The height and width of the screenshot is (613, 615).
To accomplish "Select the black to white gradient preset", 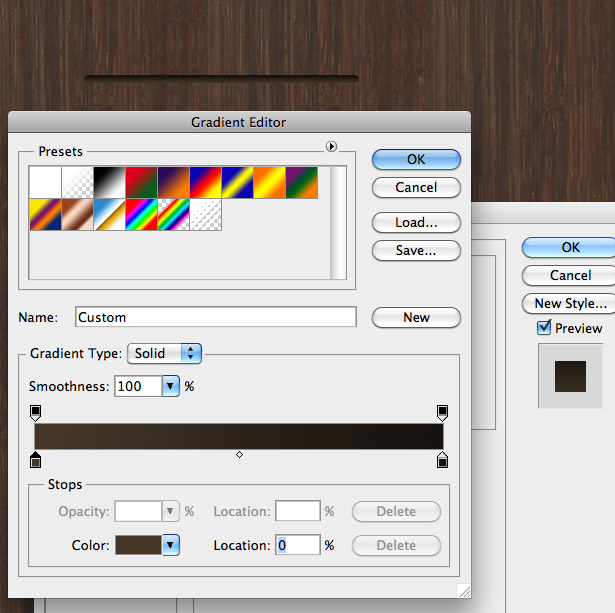I will point(109,182).
